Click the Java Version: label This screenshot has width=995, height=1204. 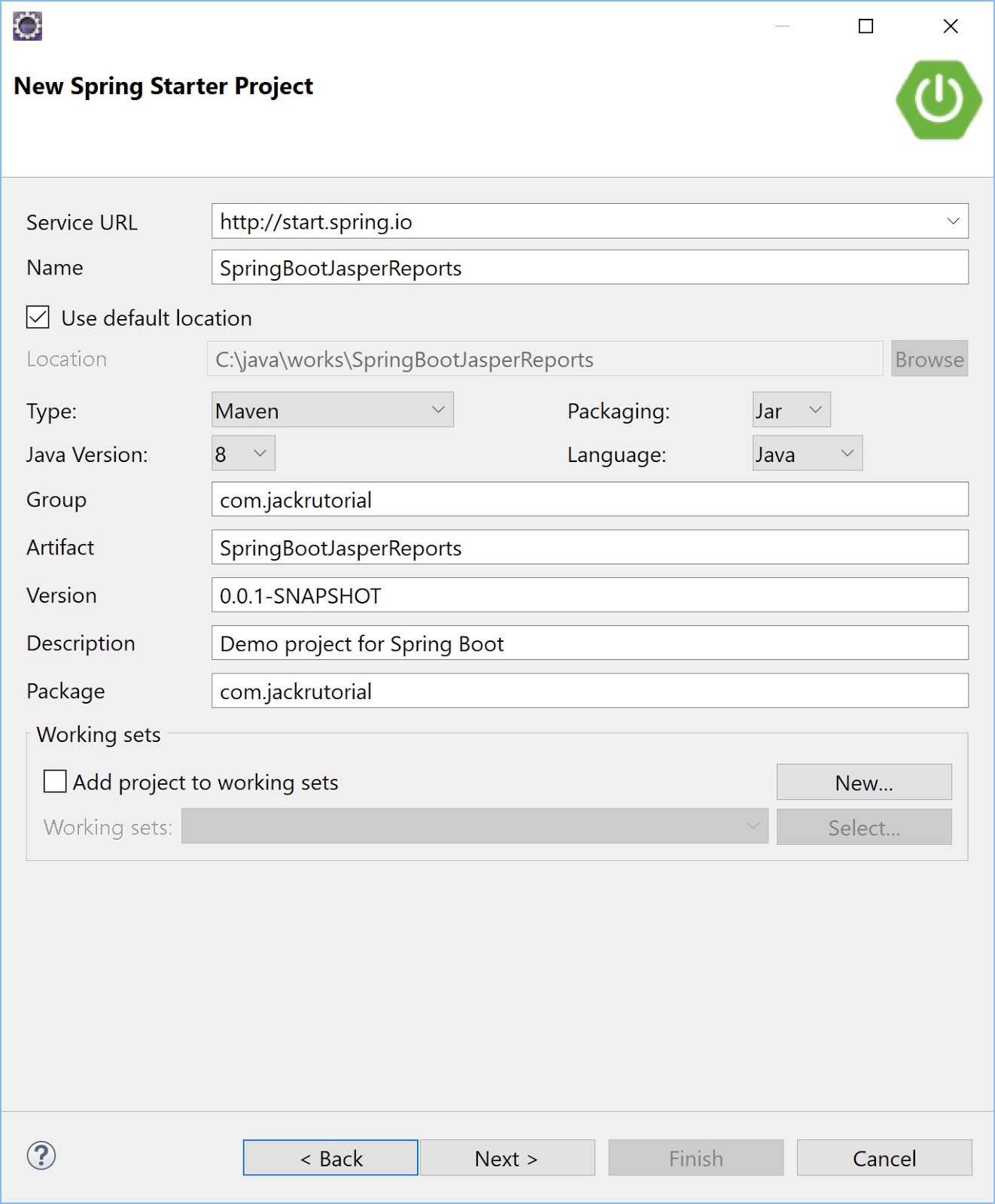click(x=87, y=455)
